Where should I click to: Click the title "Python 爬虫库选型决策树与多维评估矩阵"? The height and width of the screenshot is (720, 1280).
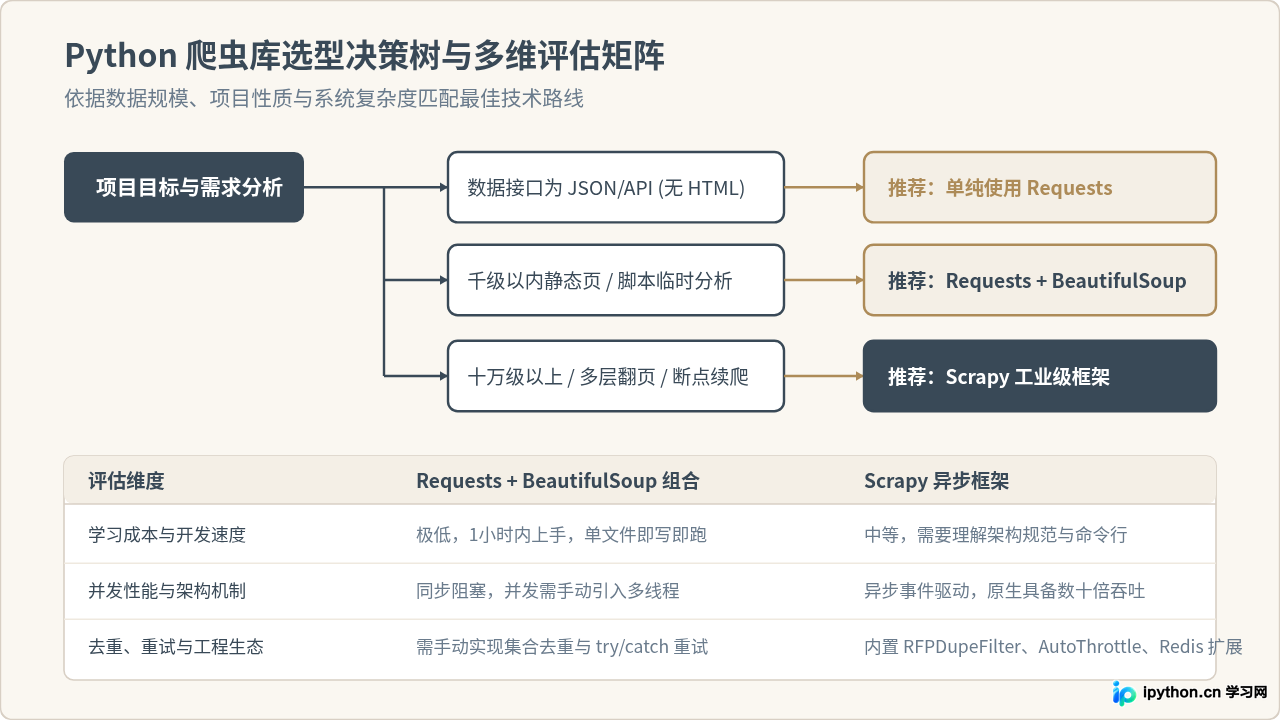(364, 56)
